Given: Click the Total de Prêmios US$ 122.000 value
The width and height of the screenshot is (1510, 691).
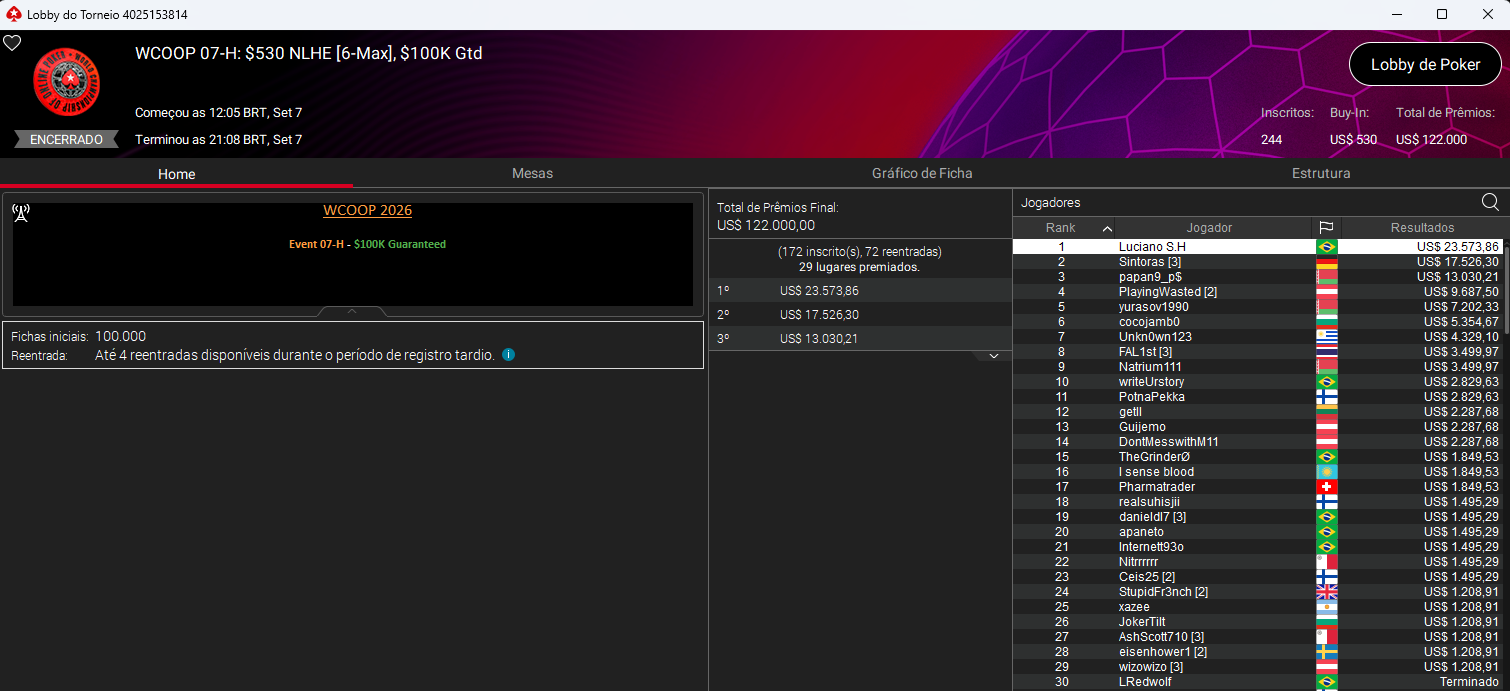Looking at the screenshot, I should coord(1431,140).
